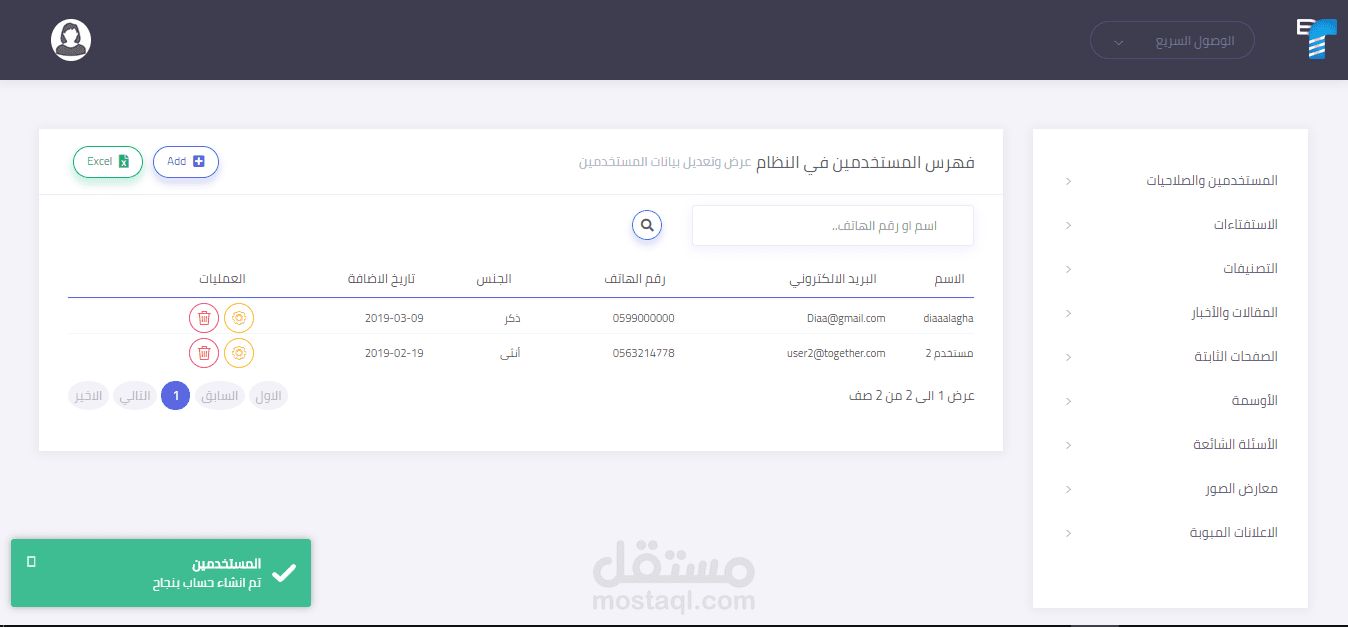This screenshot has height=628, width=1348.
Task: Expand the المستخدمين والصلاحيات sidebar section
Action: click(x=1213, y=180)
